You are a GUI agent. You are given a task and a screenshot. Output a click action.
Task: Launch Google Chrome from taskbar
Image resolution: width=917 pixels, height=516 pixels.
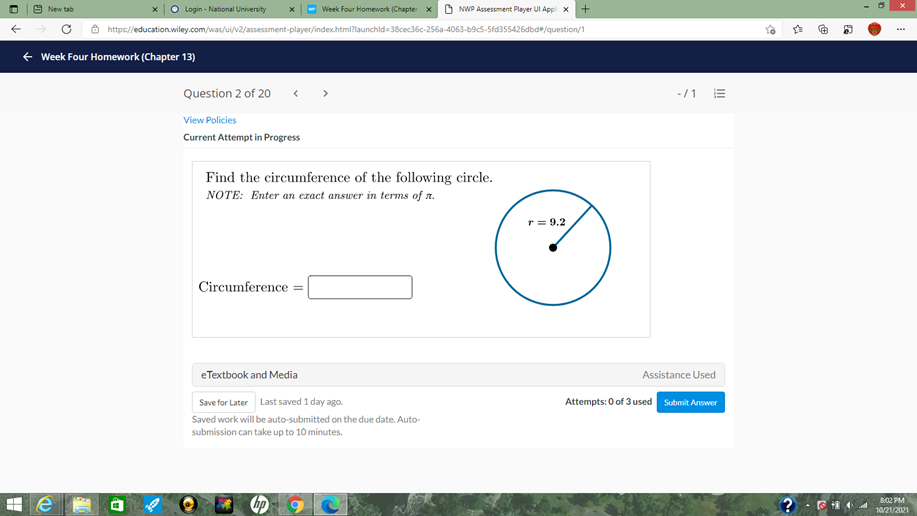[295, 504]
